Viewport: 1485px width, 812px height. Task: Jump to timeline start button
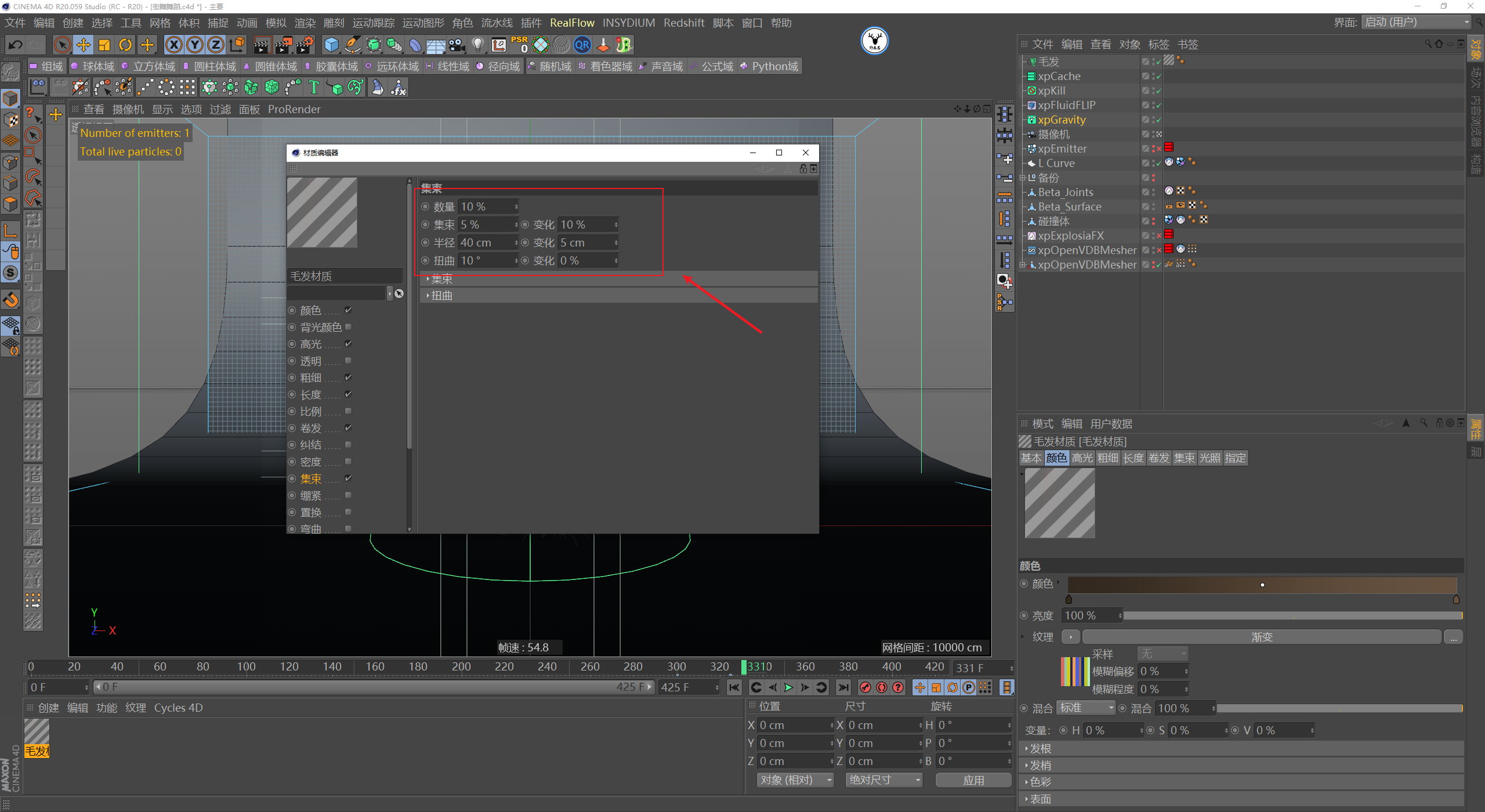pyautogui.click(x=734, y=687)
